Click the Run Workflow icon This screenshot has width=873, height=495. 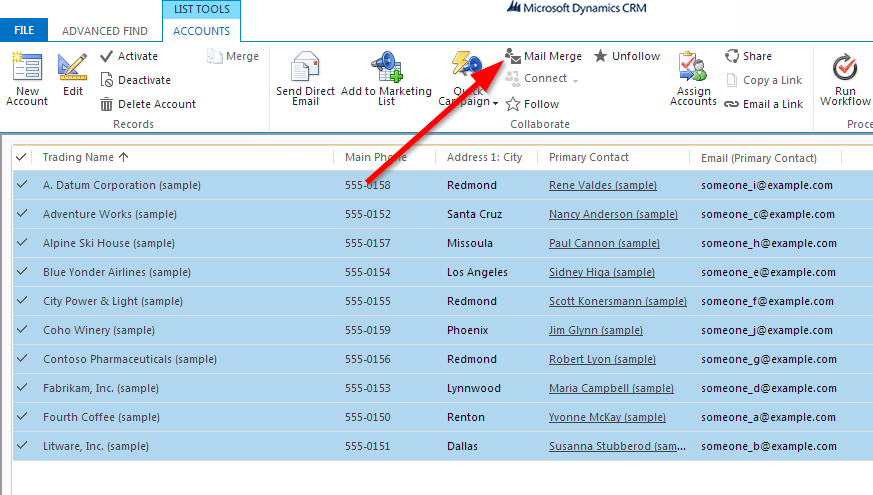pyautogui.click(x=845, y=67)
